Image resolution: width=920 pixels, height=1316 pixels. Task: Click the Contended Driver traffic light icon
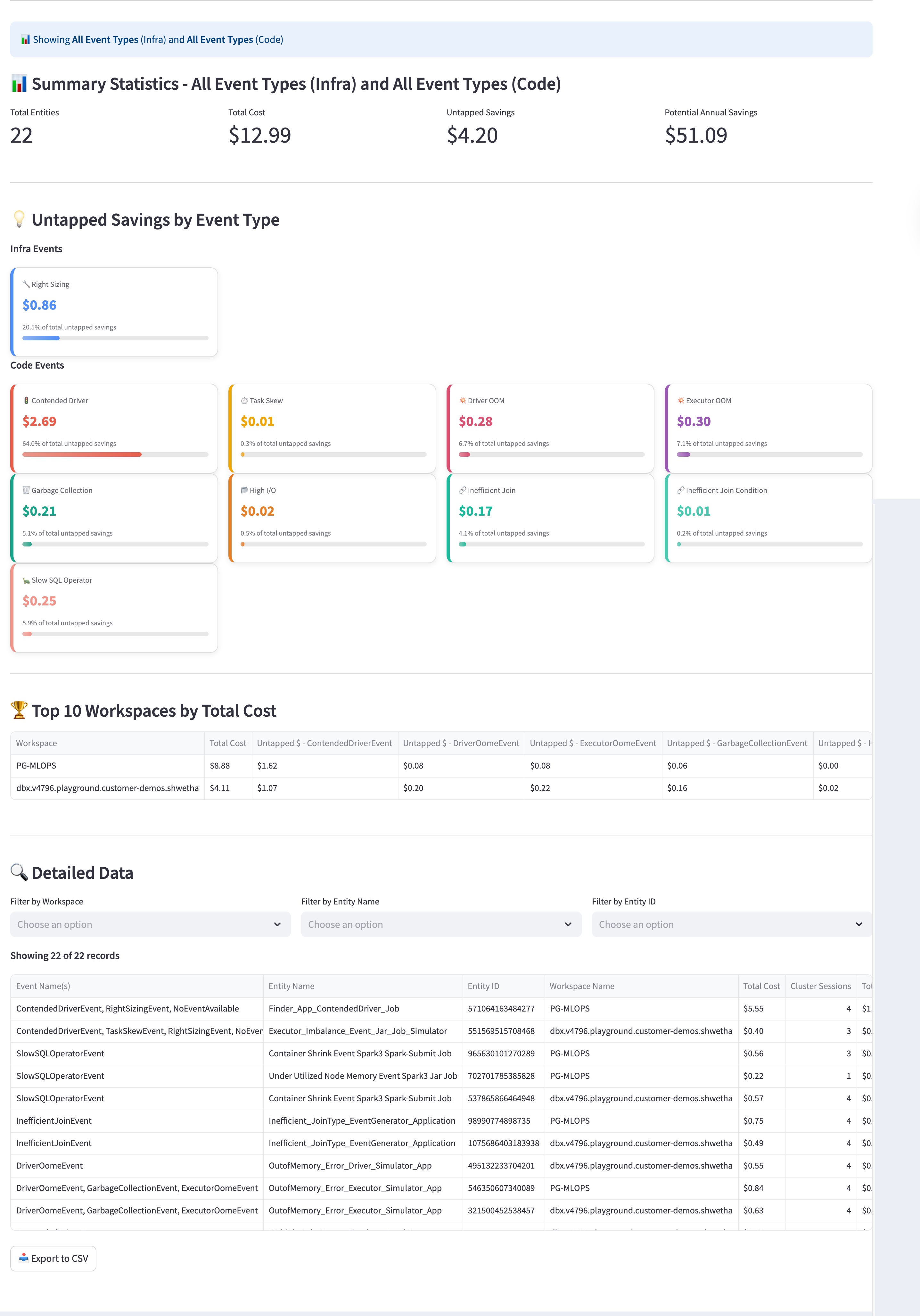coord(26,401)
